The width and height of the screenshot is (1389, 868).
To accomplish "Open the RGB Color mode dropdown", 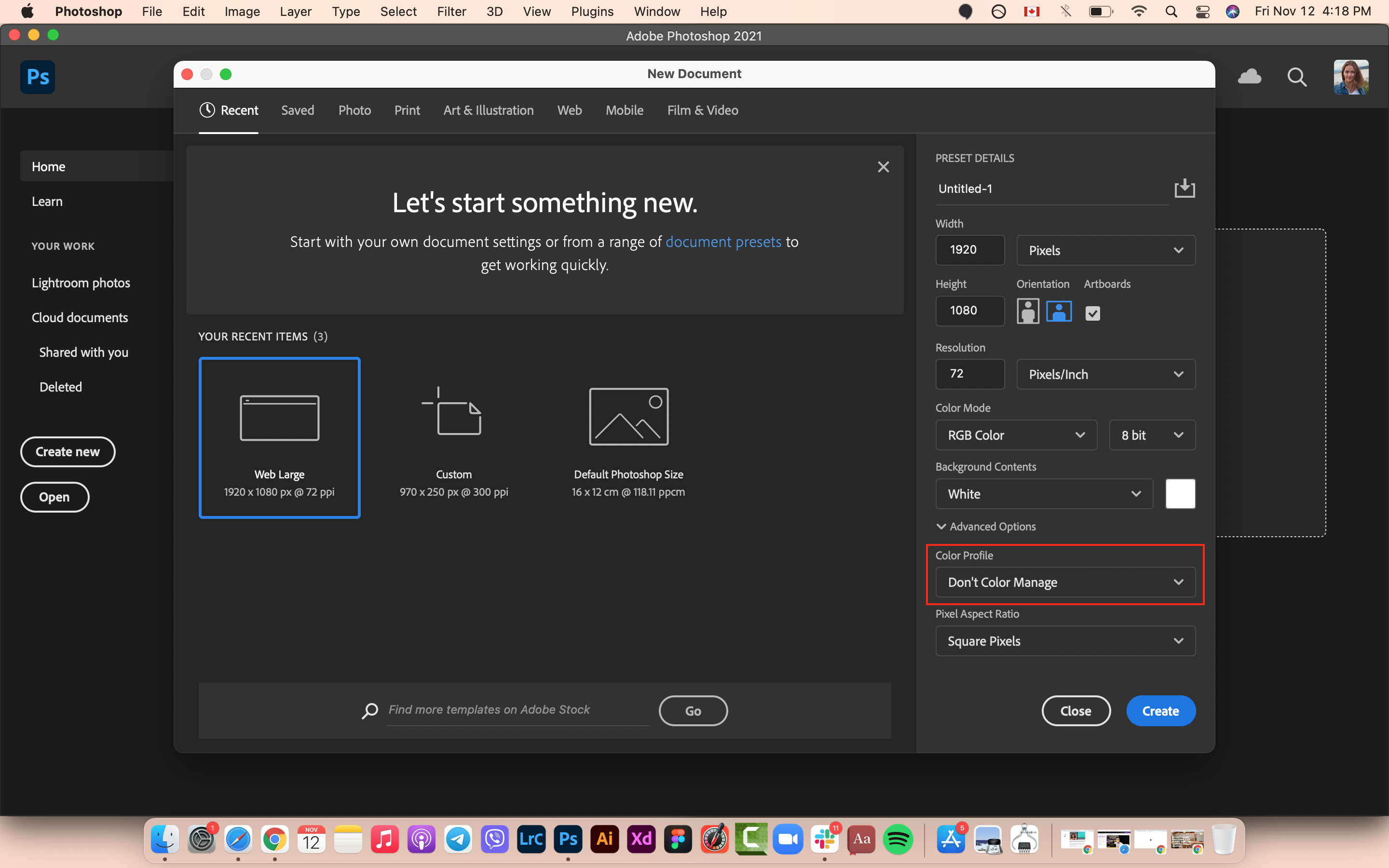I will pos(1016,435).
